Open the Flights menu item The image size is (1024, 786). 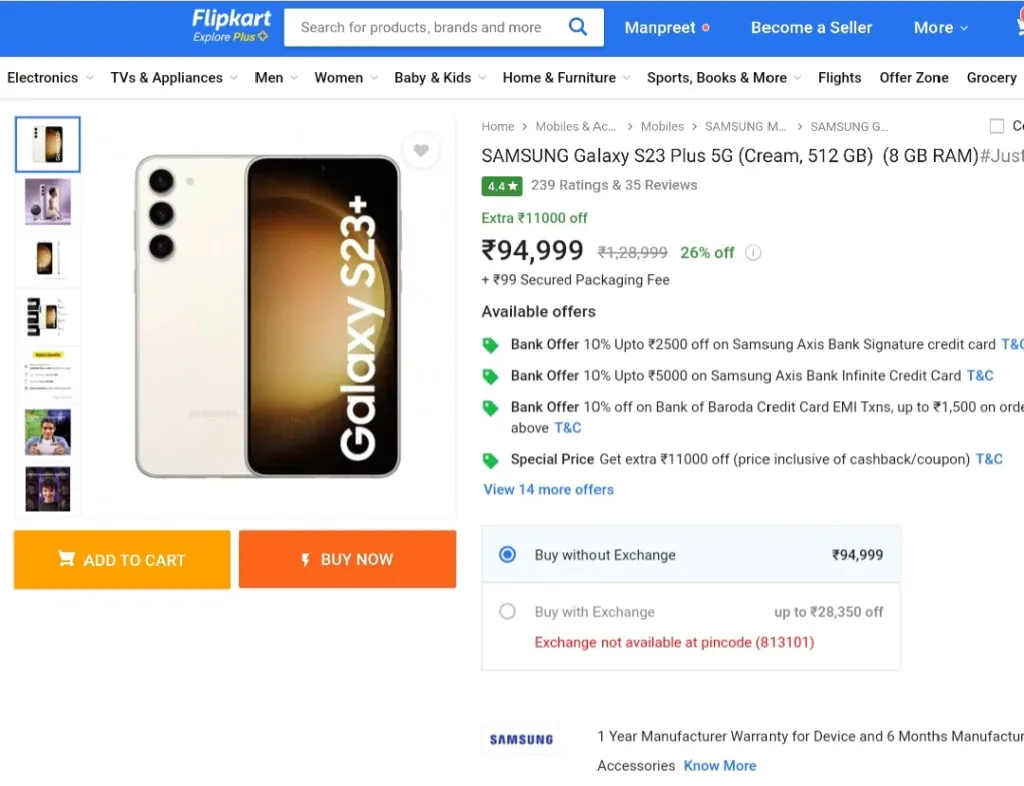(839, 78)
